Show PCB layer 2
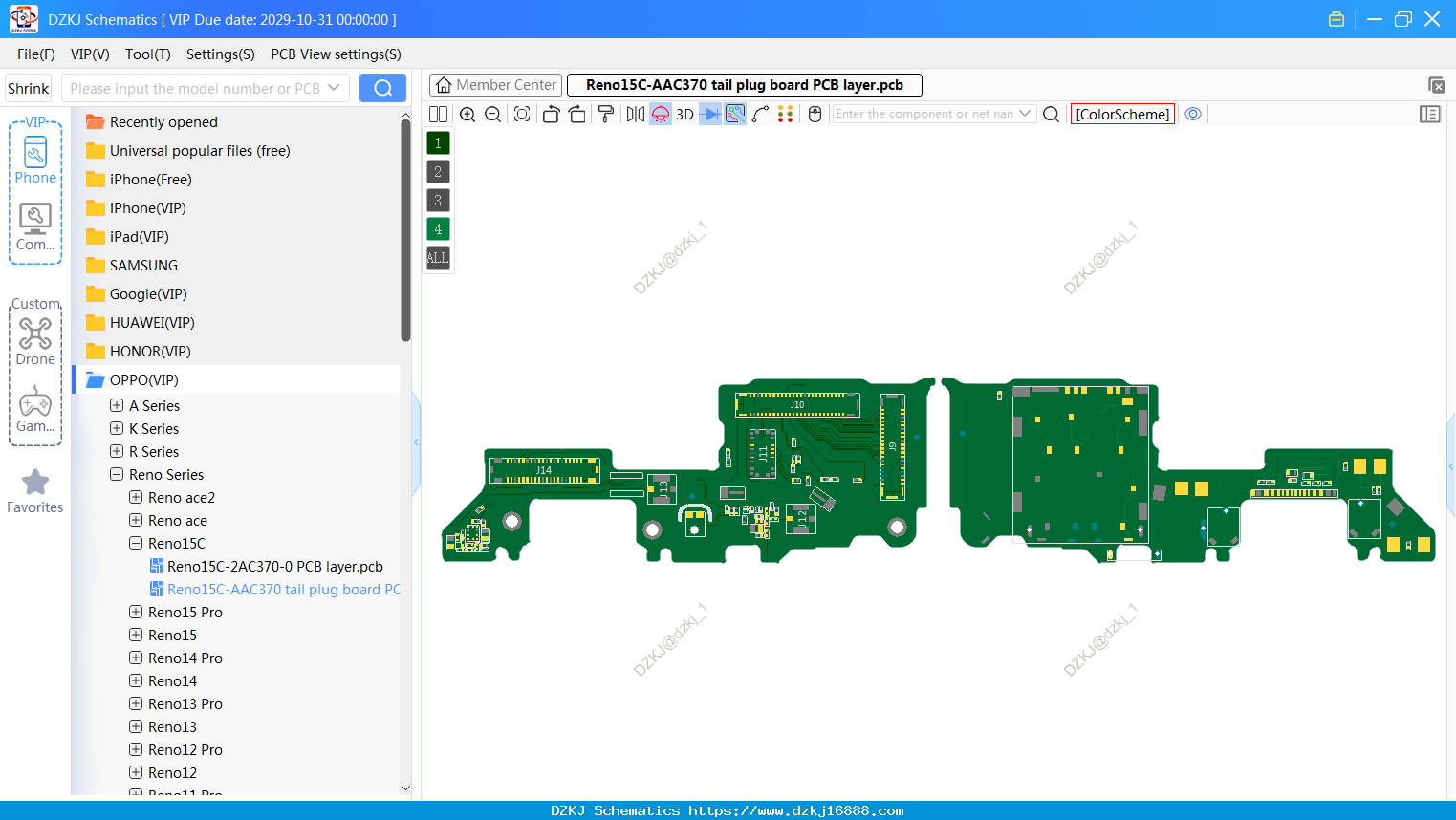 click(x=438, y=172)
